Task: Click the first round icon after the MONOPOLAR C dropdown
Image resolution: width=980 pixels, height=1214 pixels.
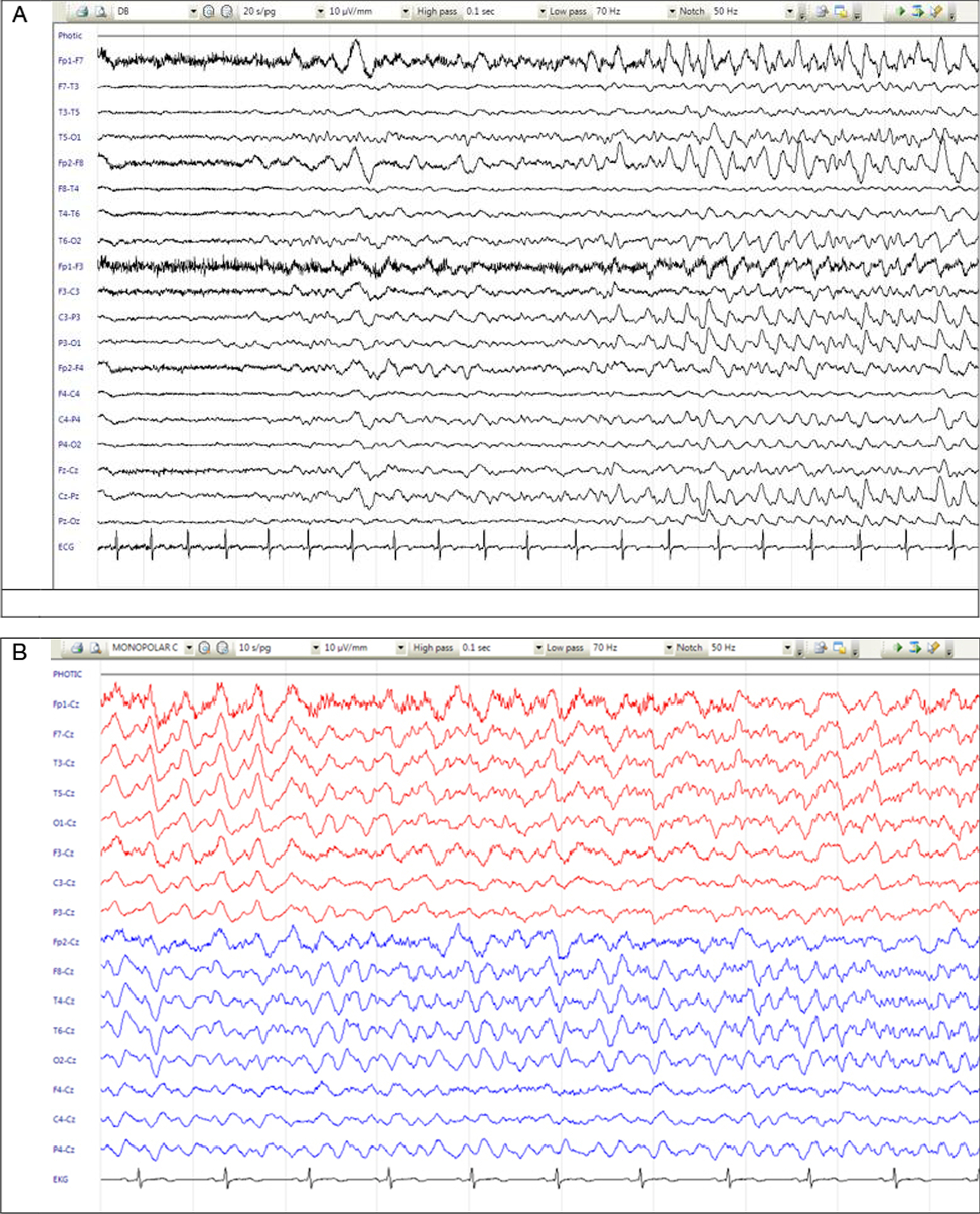Action: 205,648
